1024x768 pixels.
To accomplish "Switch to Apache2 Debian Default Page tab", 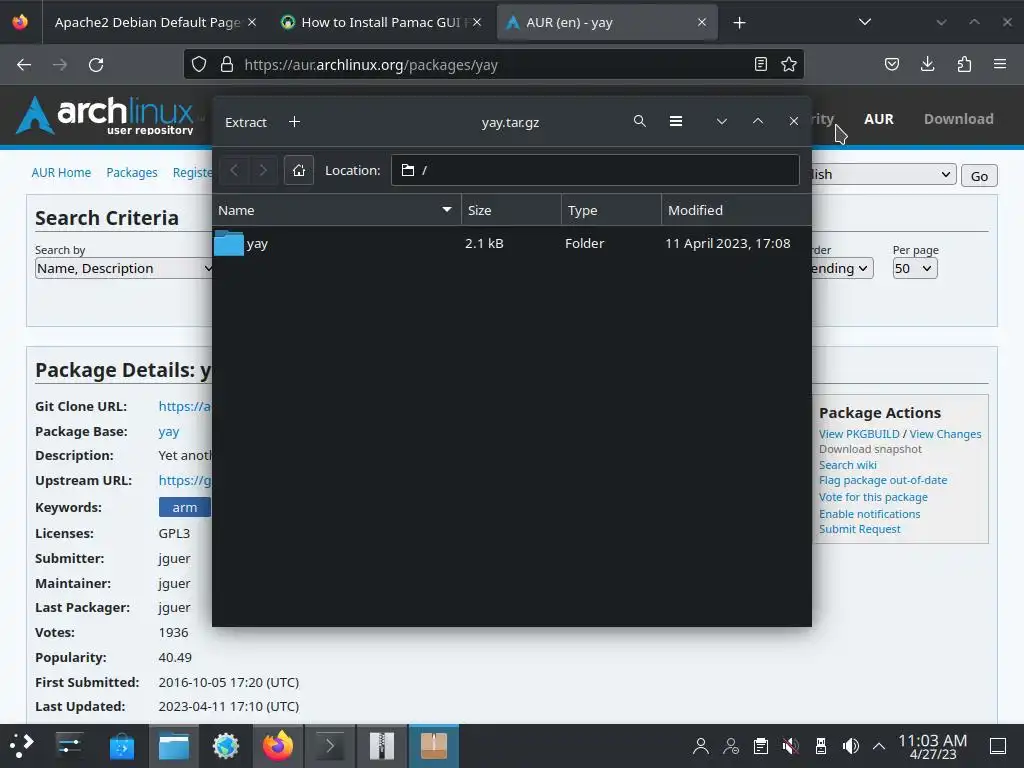I will 147,22.
